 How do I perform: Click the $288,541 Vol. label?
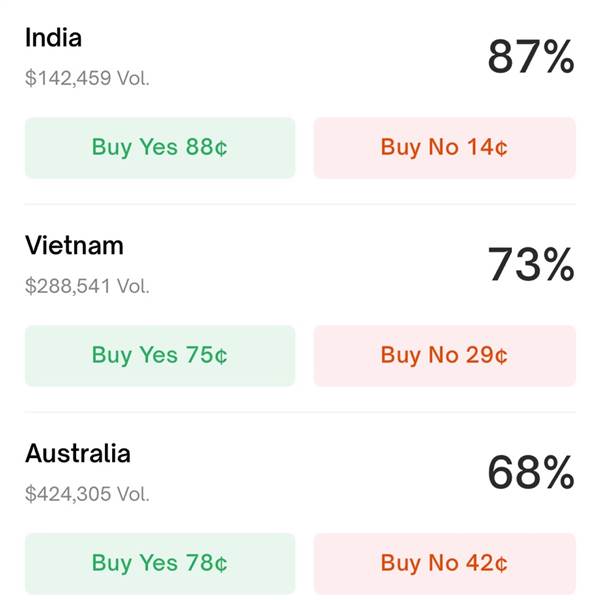pos(87,286)
